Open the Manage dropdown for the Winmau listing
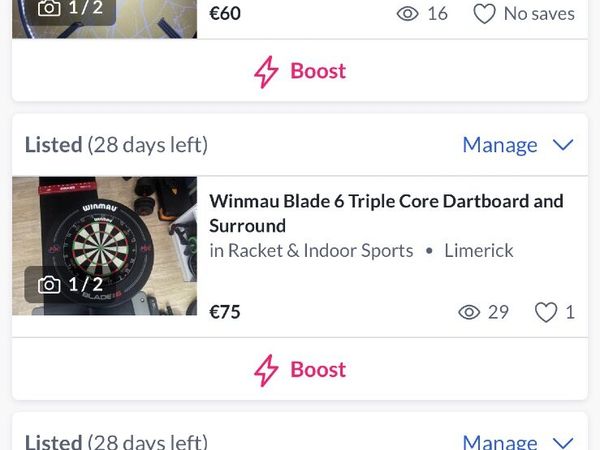 pyautogui.click(x=500, y=145)
